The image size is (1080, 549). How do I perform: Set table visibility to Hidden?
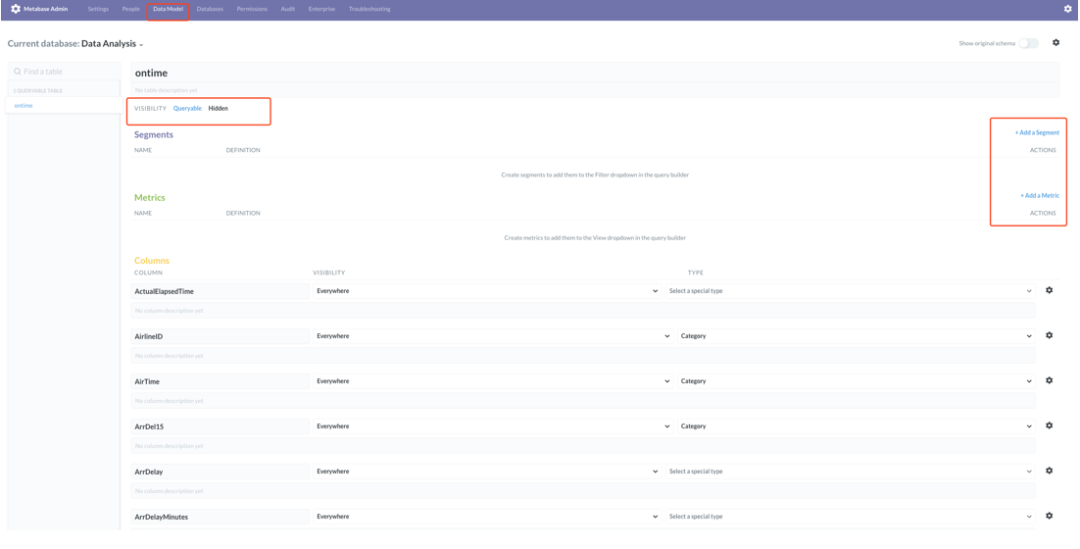click(218, 108)
